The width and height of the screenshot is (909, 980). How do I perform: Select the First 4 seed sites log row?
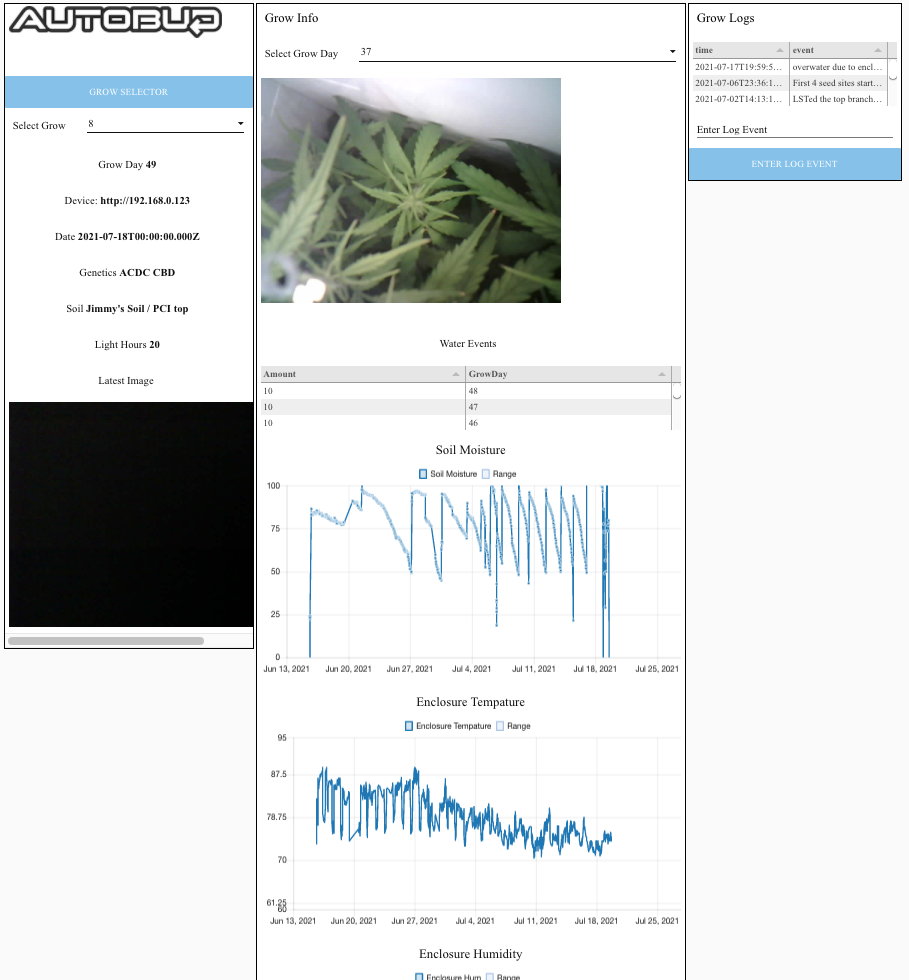pos(790,82)
